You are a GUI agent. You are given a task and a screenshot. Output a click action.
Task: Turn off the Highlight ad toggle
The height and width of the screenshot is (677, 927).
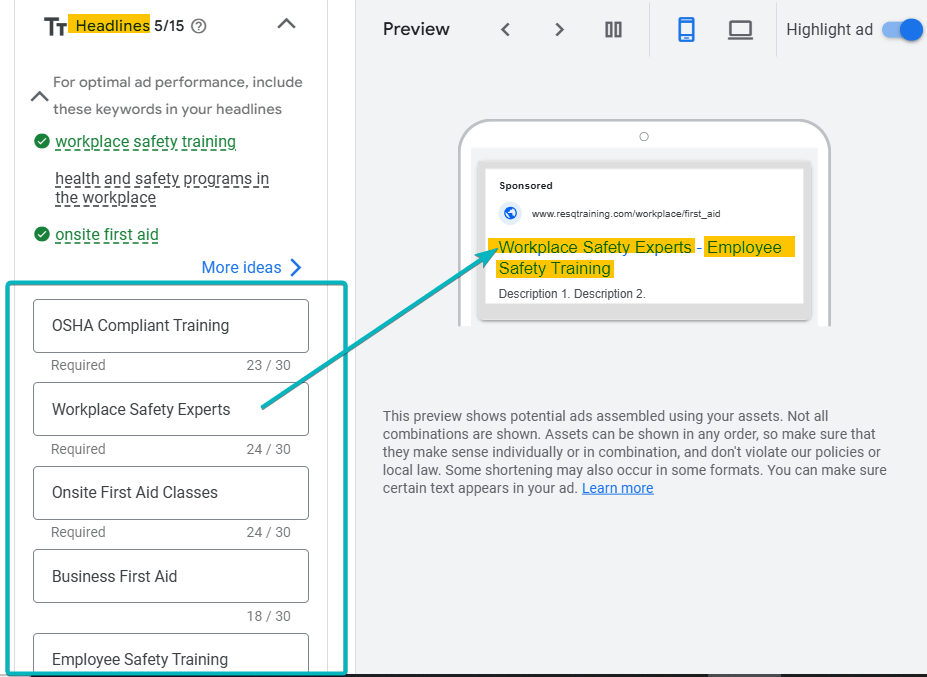pos(901,30)
